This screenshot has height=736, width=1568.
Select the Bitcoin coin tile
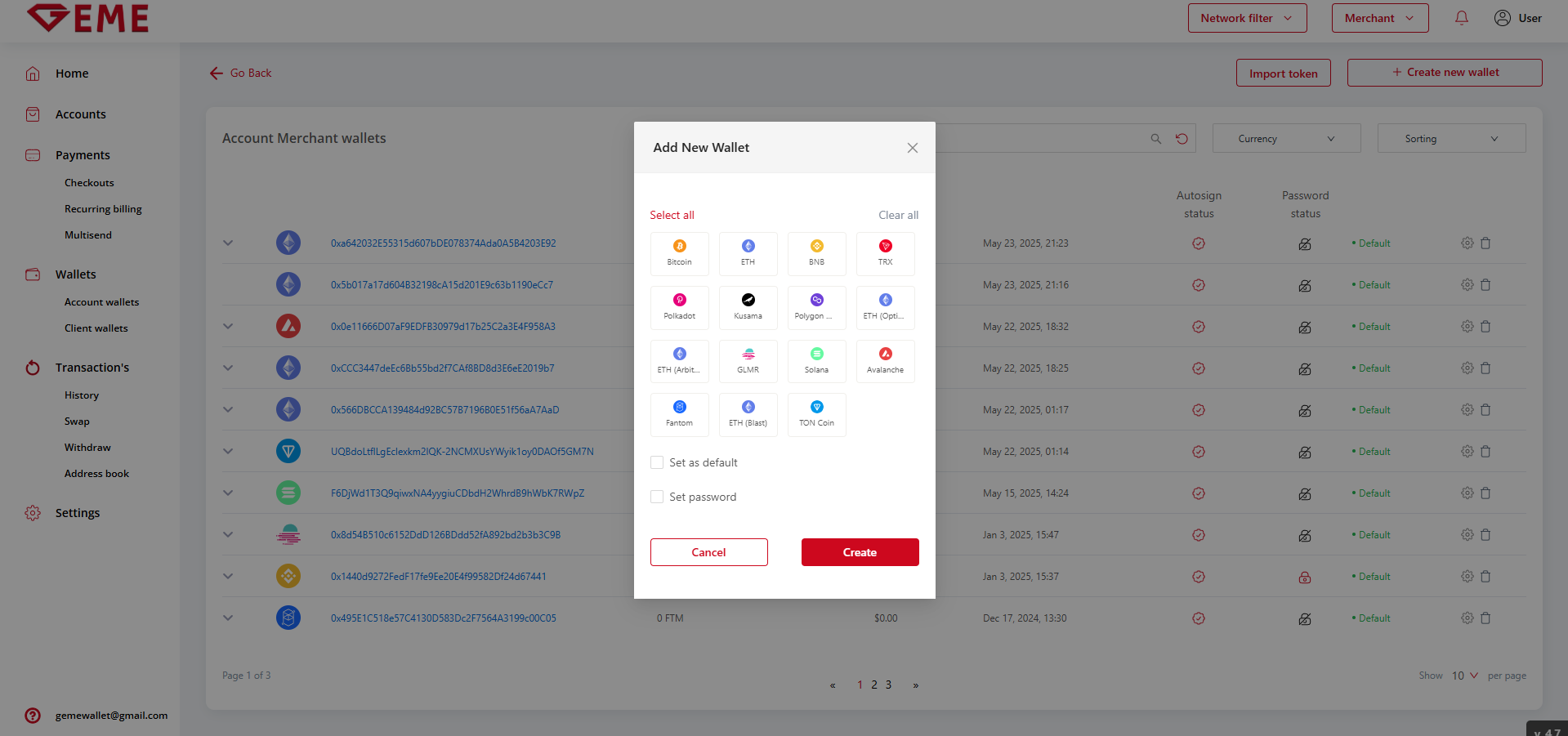tap(679, 253)
